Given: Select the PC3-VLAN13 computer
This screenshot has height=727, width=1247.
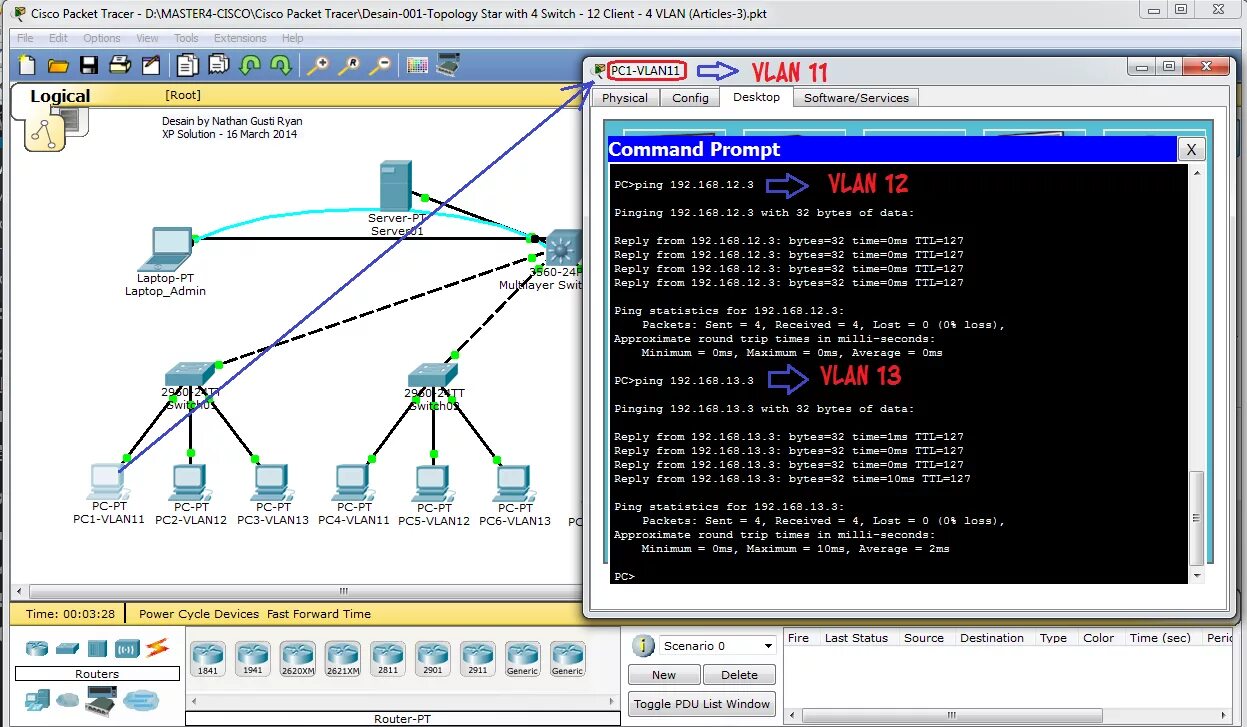Looking at the screenshot, I should tap(271, 481).
